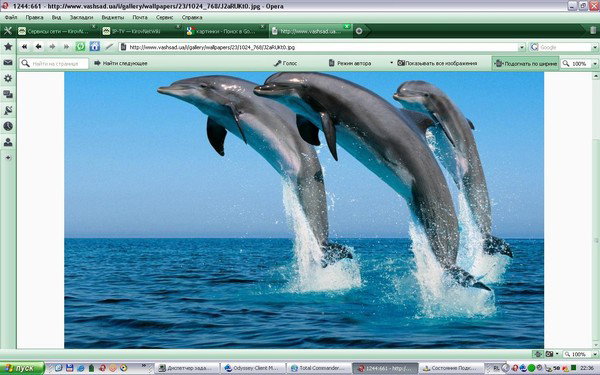Open the closed tabs trash icon

[x=593, y=30]
